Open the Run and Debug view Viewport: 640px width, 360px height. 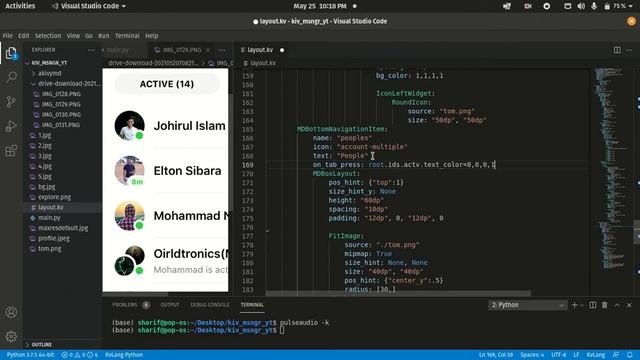pyautogui.click(x=11, y=126)
